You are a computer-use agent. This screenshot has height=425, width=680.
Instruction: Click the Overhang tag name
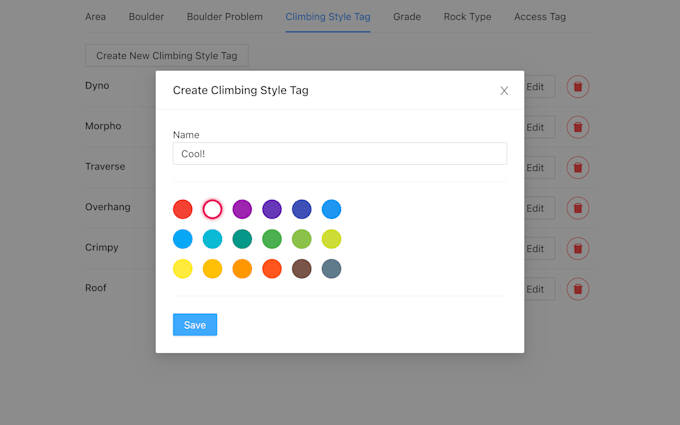click(108, 207)
